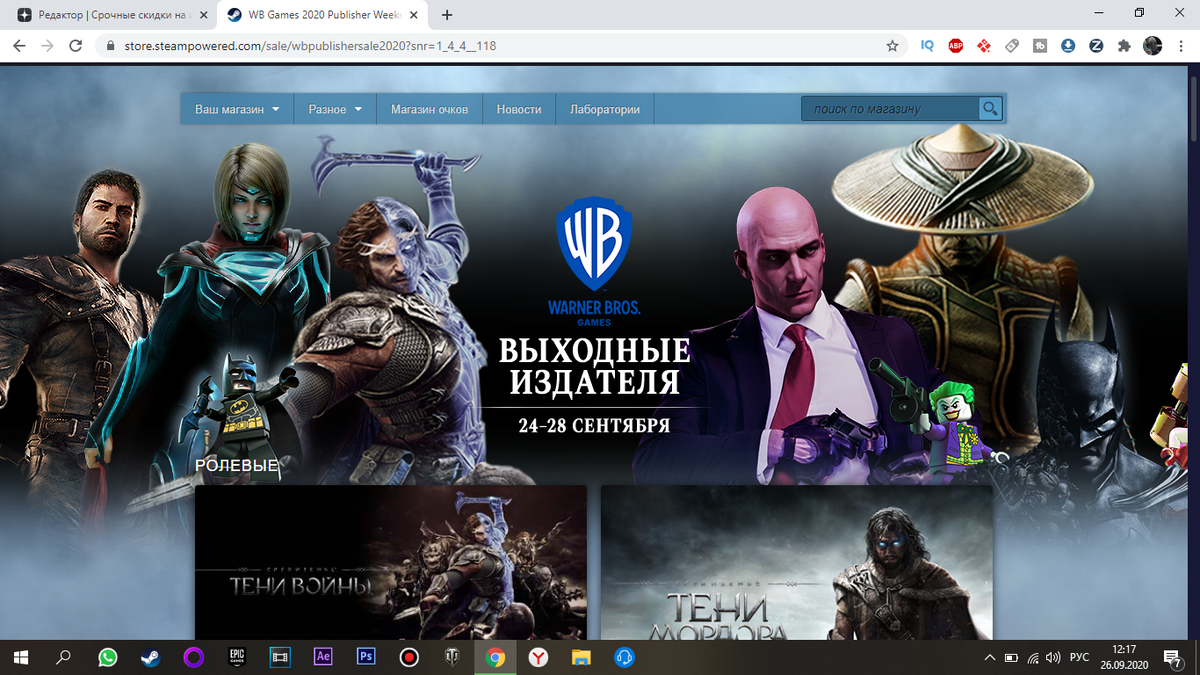Open the Chrome three-dot menu
This screenshot has height=675, width=1200.
tap(1181, 46)
